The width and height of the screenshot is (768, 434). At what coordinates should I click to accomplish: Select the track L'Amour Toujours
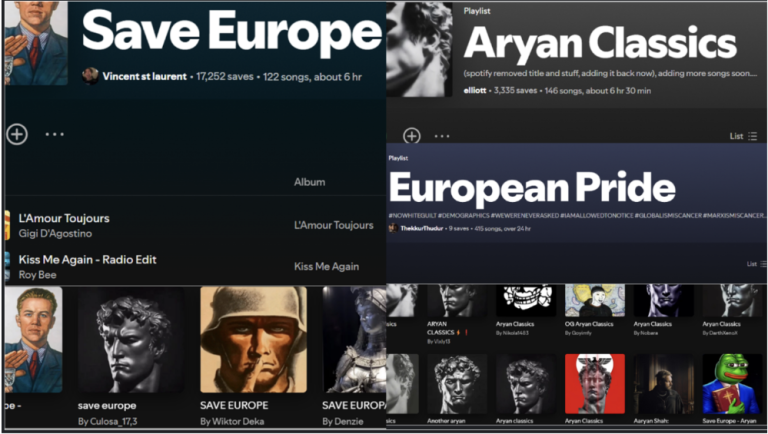pyautogui.click(x=64, y=218)
